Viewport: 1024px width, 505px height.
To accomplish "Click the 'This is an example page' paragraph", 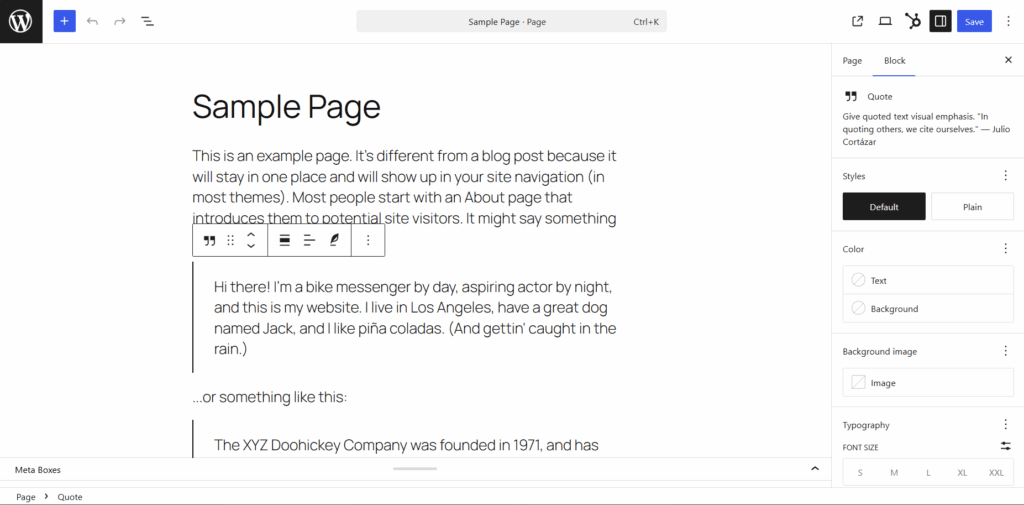I will (x=404, y=186).
